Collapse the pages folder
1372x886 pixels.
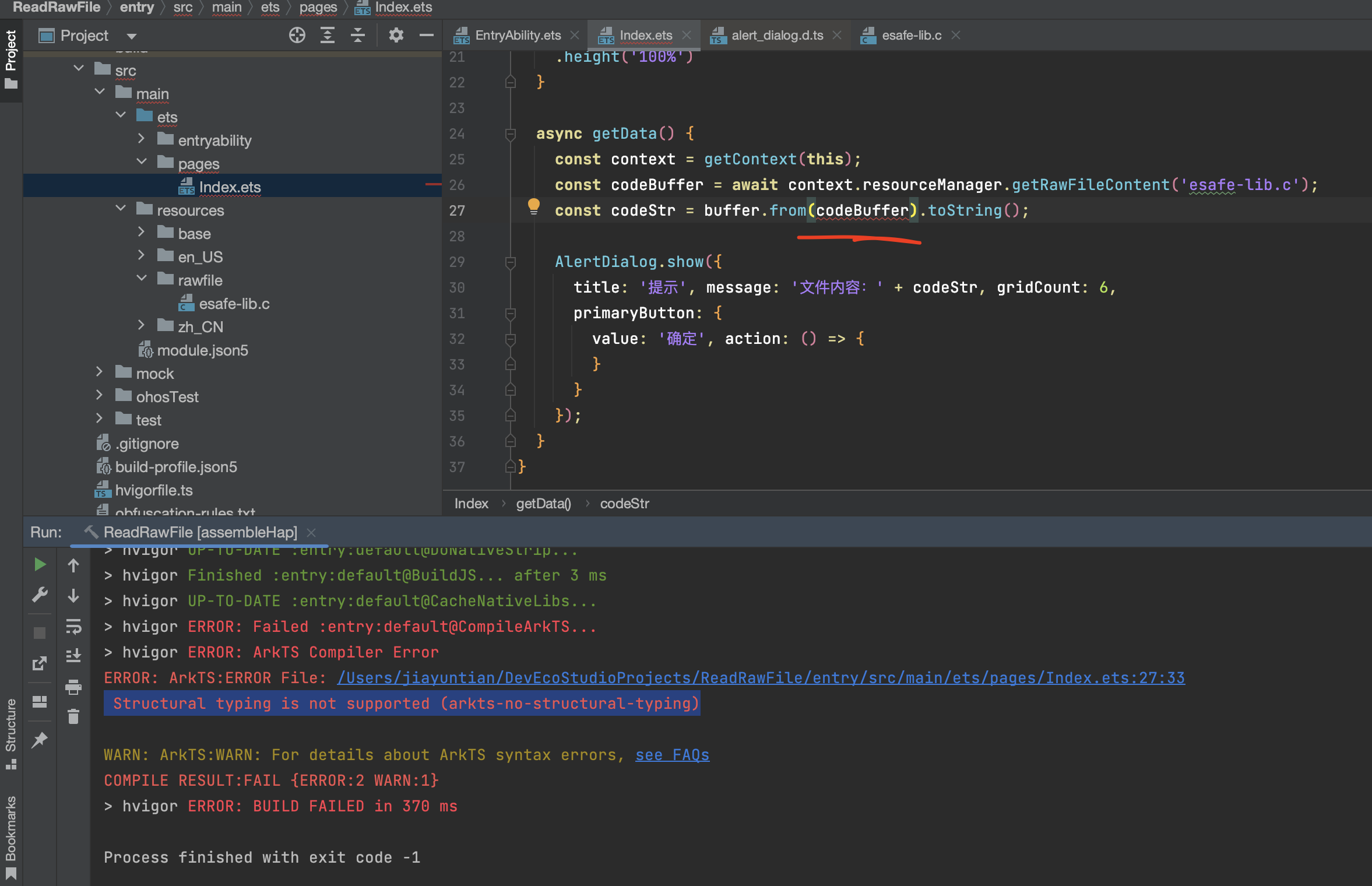pos(142,162)
